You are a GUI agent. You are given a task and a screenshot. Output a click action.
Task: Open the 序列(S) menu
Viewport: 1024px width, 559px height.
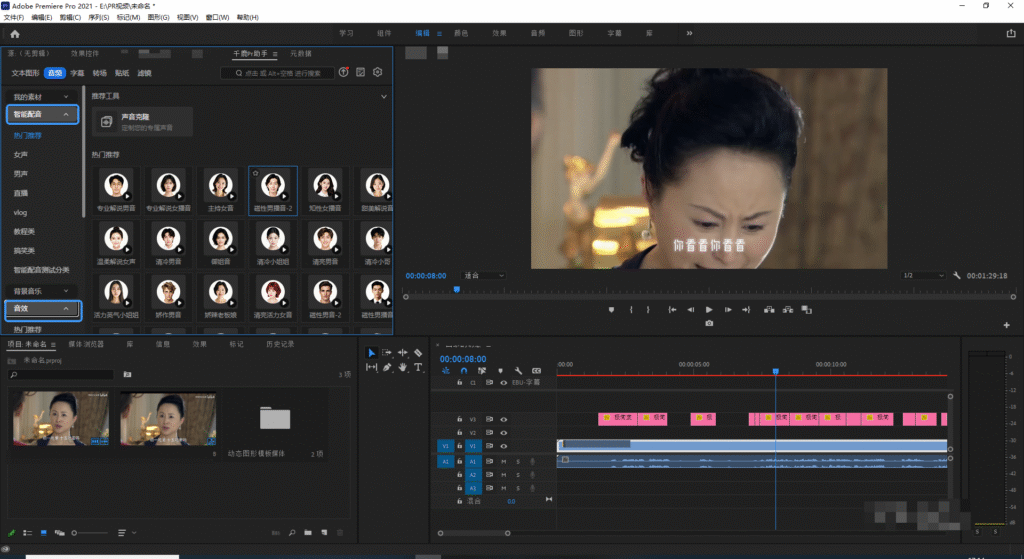point(97,18)
